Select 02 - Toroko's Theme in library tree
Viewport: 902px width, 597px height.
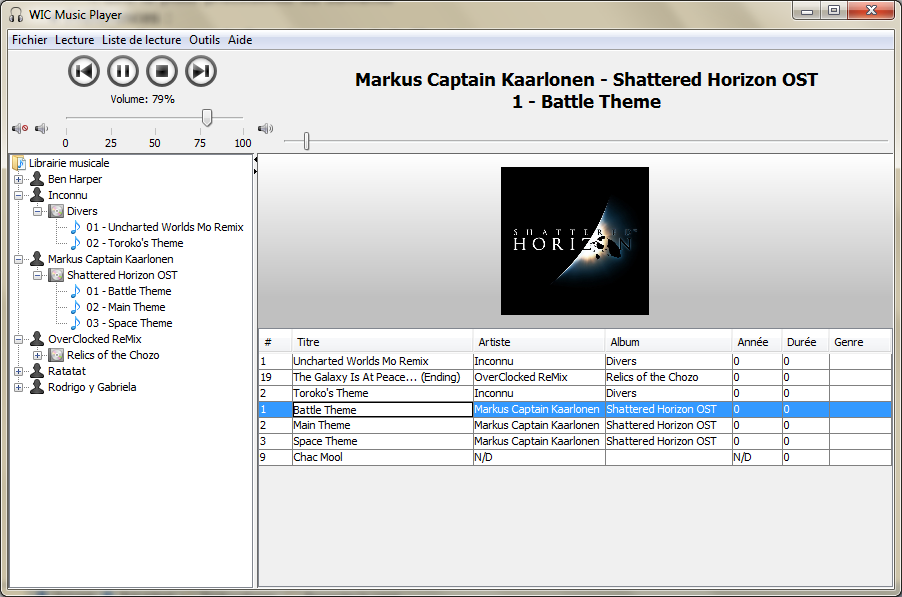click(x=134, y=243)
